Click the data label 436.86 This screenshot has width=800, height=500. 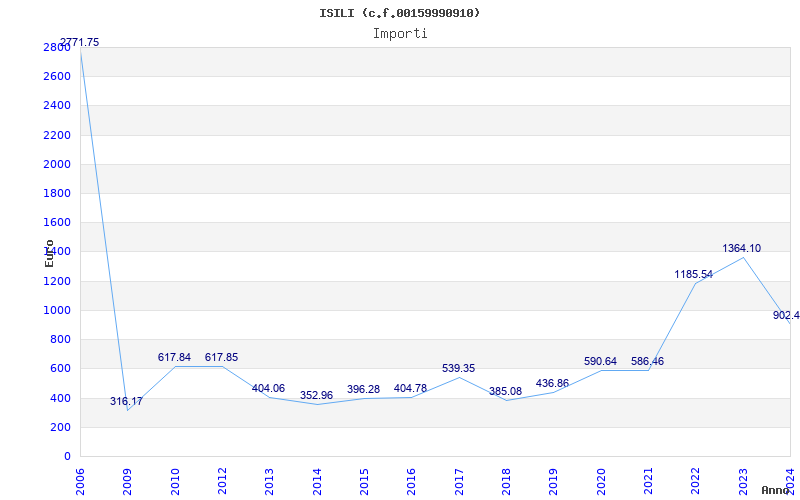coord(552,384)
